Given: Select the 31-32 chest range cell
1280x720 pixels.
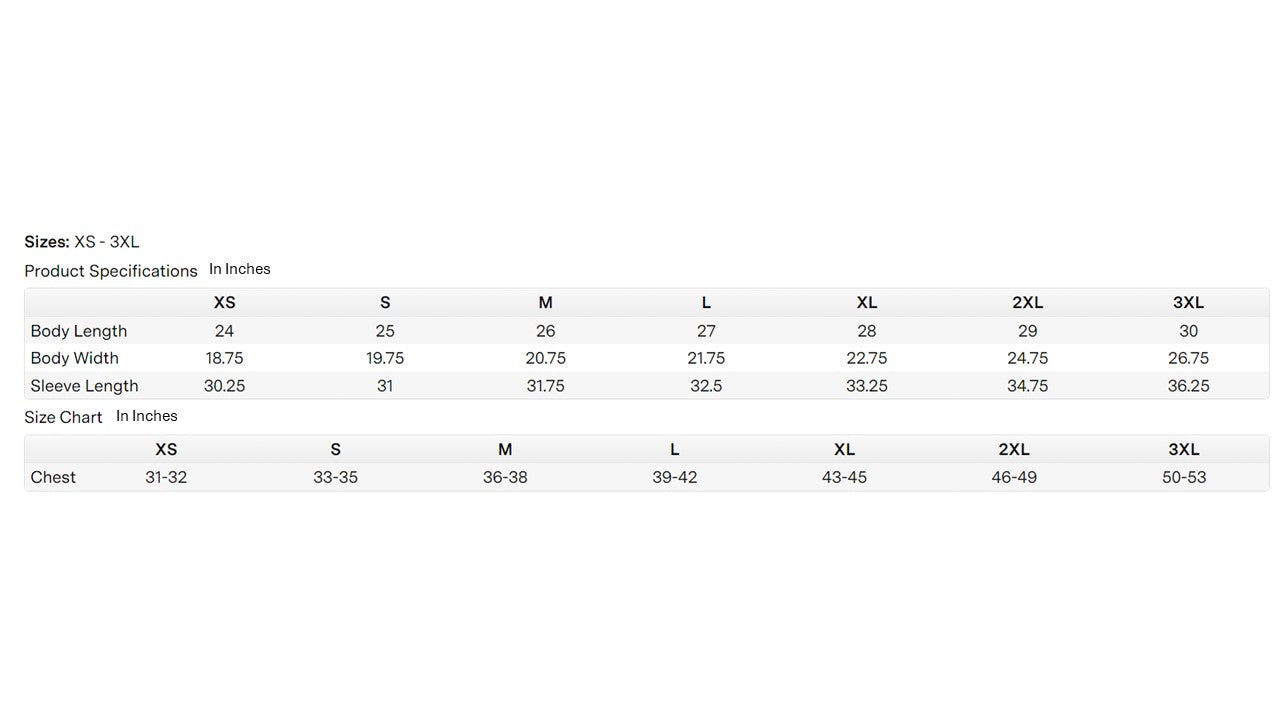Looking at the screenshot, I should pos(166,477).
